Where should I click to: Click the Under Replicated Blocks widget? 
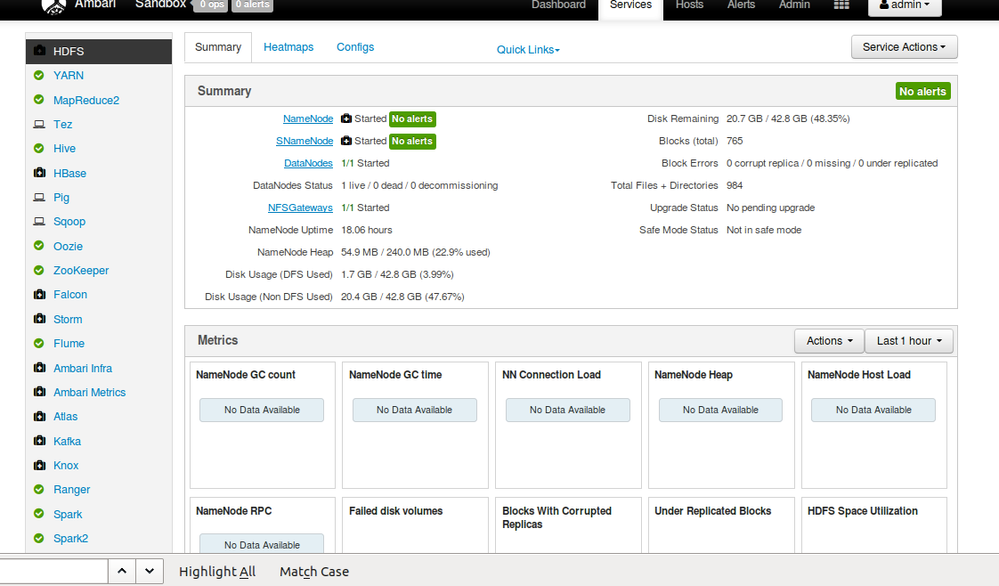(x=721, y=525)
